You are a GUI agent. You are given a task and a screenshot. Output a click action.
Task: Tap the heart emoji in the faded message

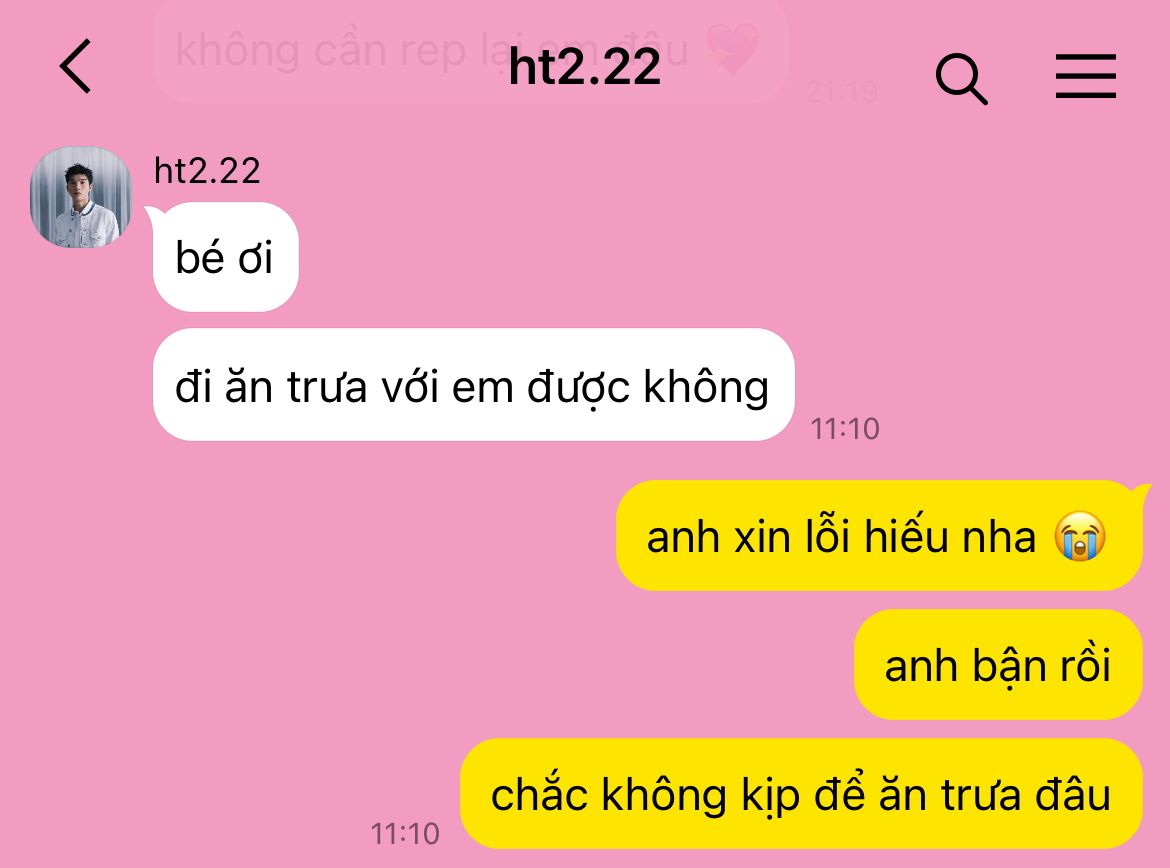(x=733, y=49)
